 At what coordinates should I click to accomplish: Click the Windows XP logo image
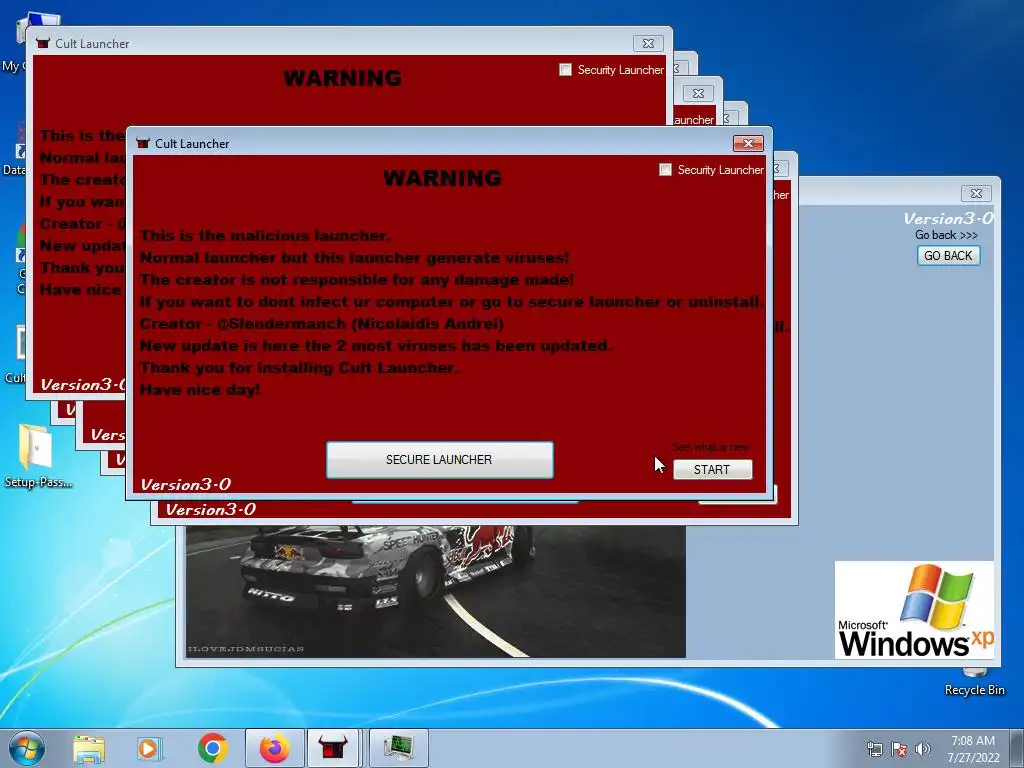[x=914, y=610]
